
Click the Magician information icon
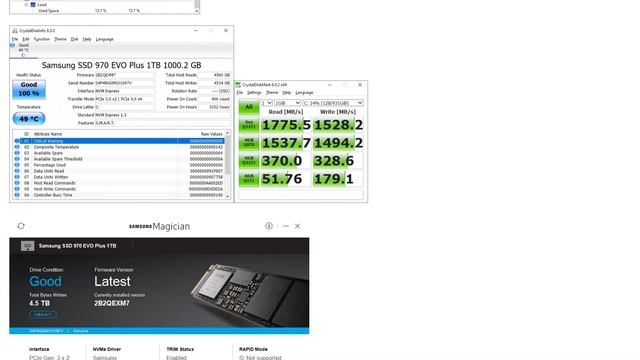click(269, 226)
